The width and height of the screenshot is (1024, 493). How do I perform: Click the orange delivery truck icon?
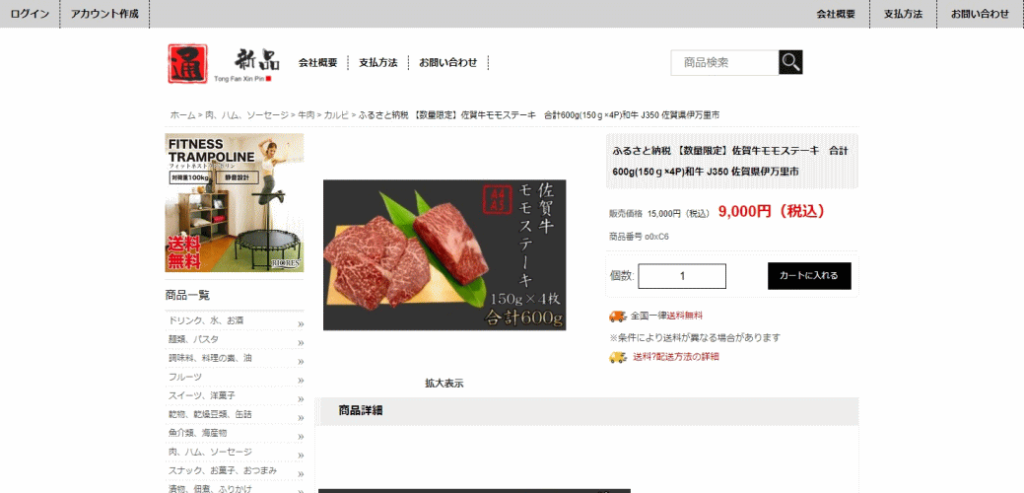click(x=618, y=316)
